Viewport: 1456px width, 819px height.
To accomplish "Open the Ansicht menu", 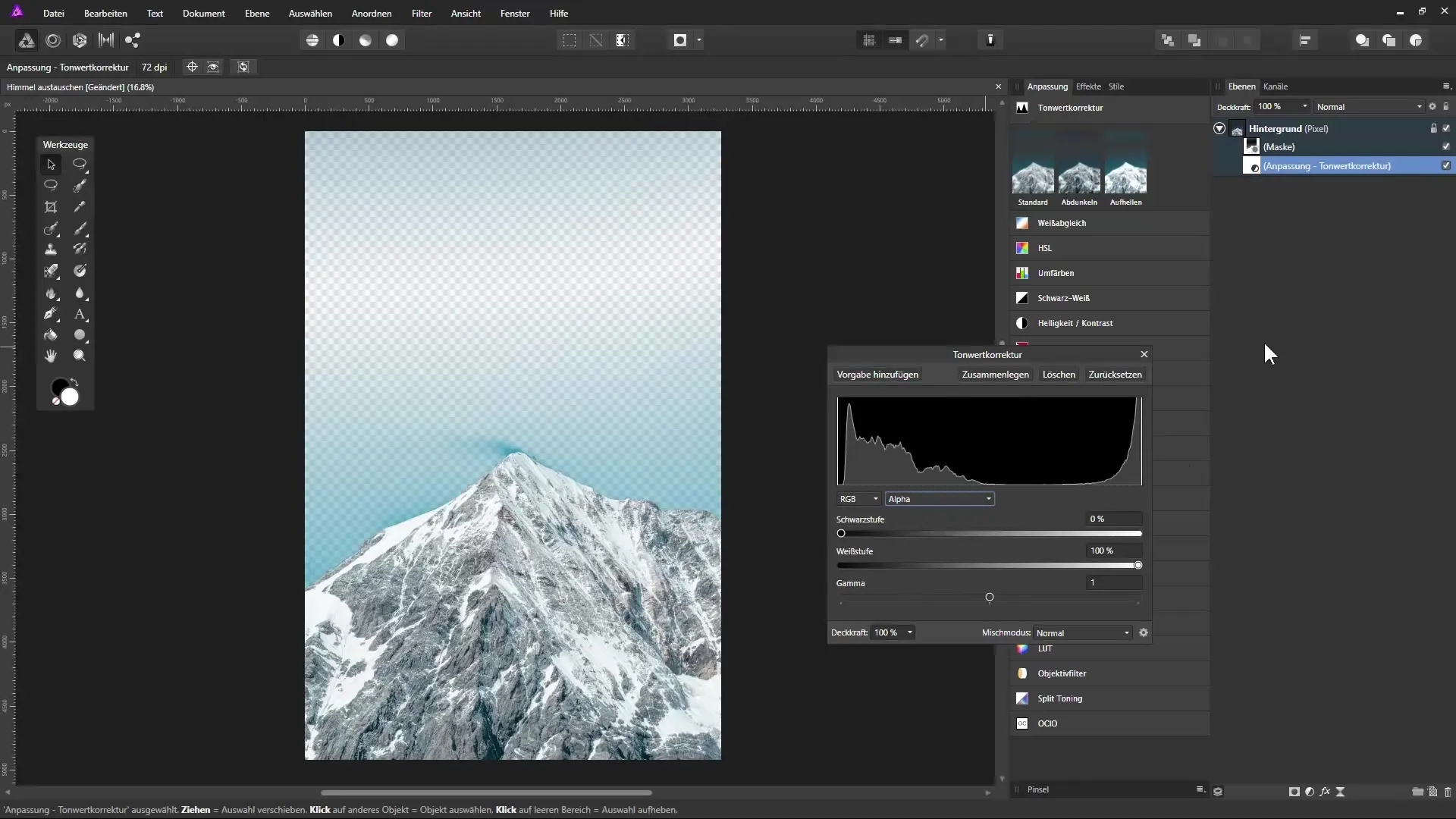I will (466, 14).
